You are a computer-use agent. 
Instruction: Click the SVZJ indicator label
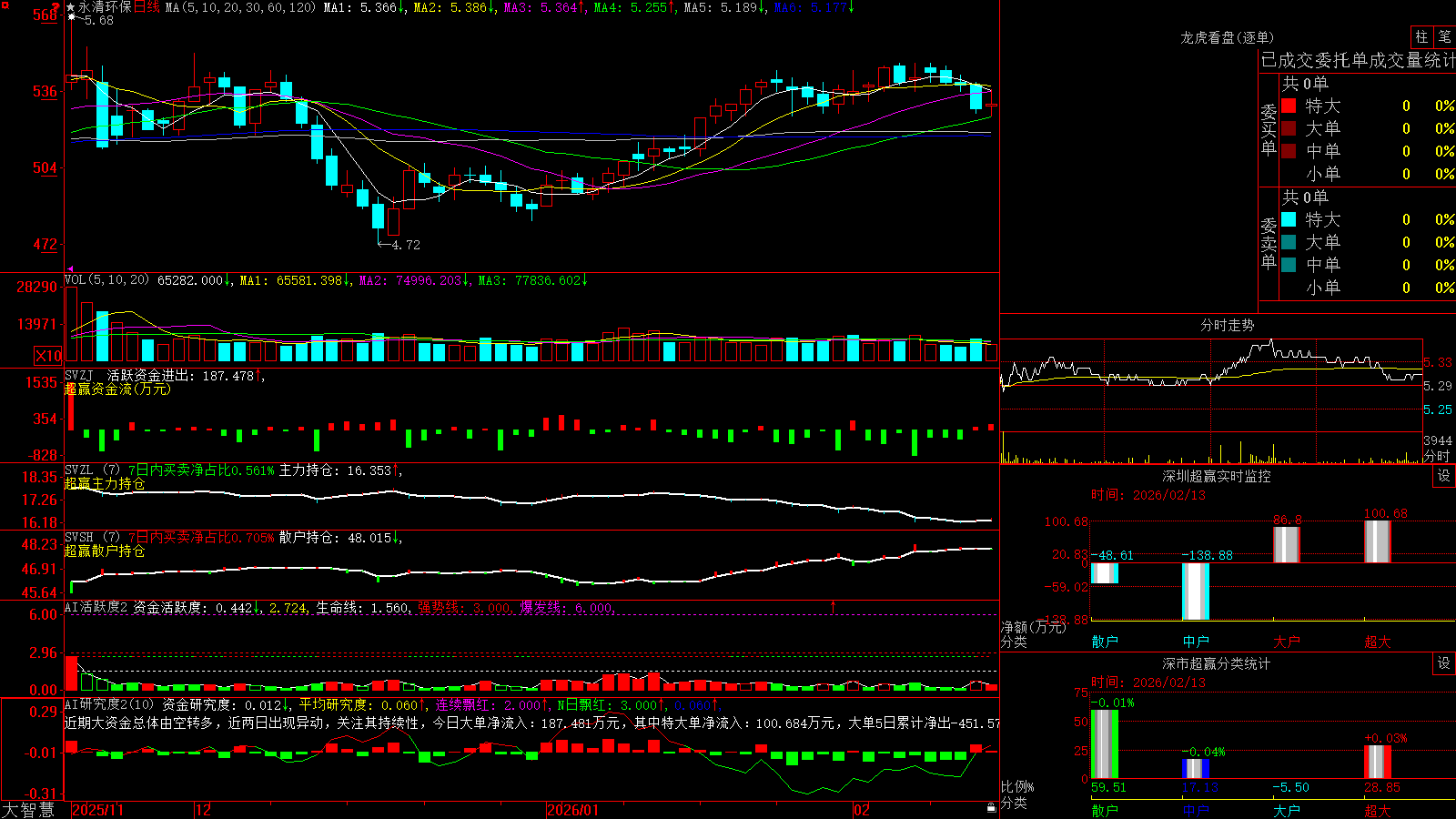78,375
